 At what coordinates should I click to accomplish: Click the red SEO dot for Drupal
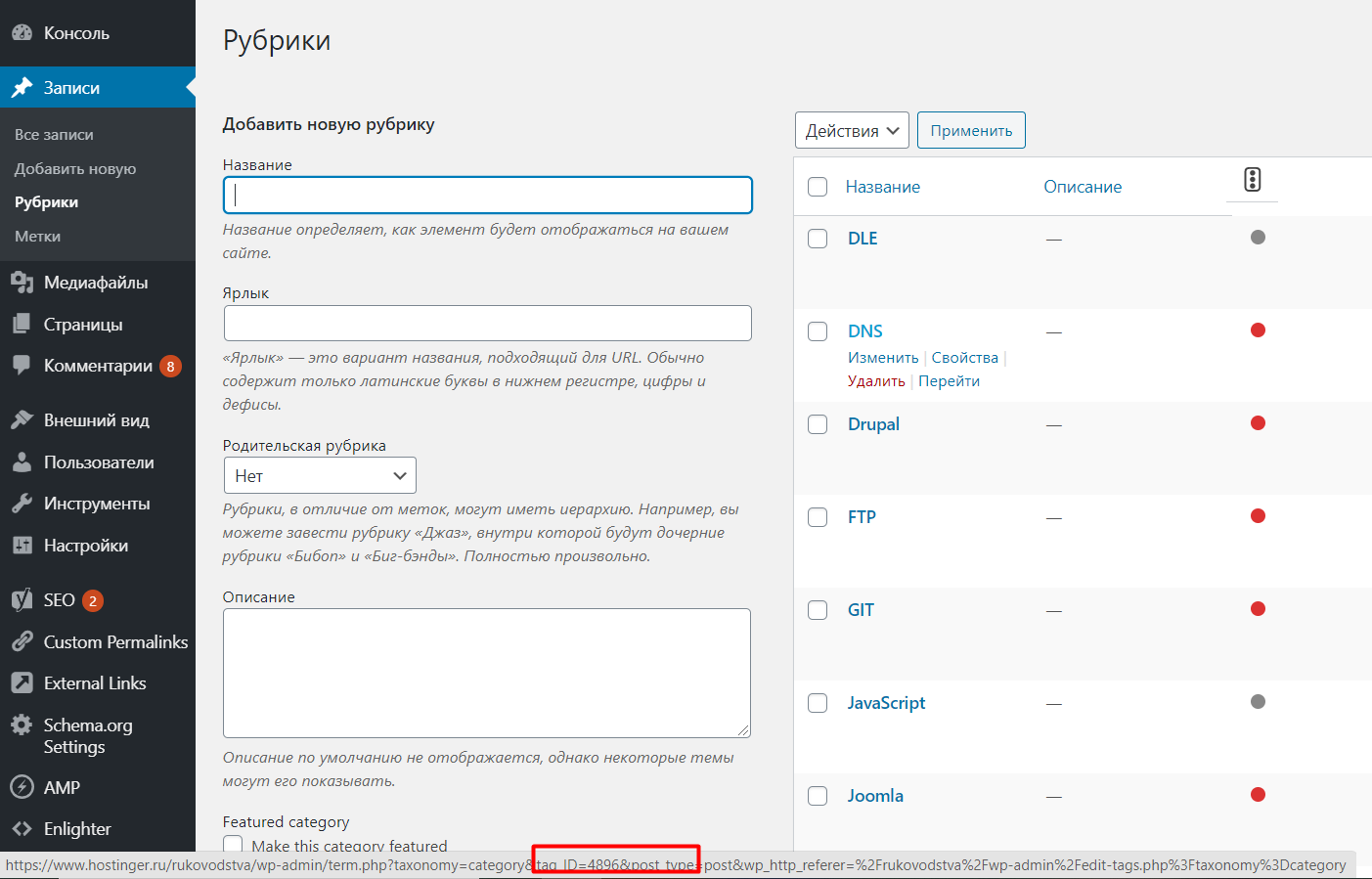click(x=1258, y=422)
